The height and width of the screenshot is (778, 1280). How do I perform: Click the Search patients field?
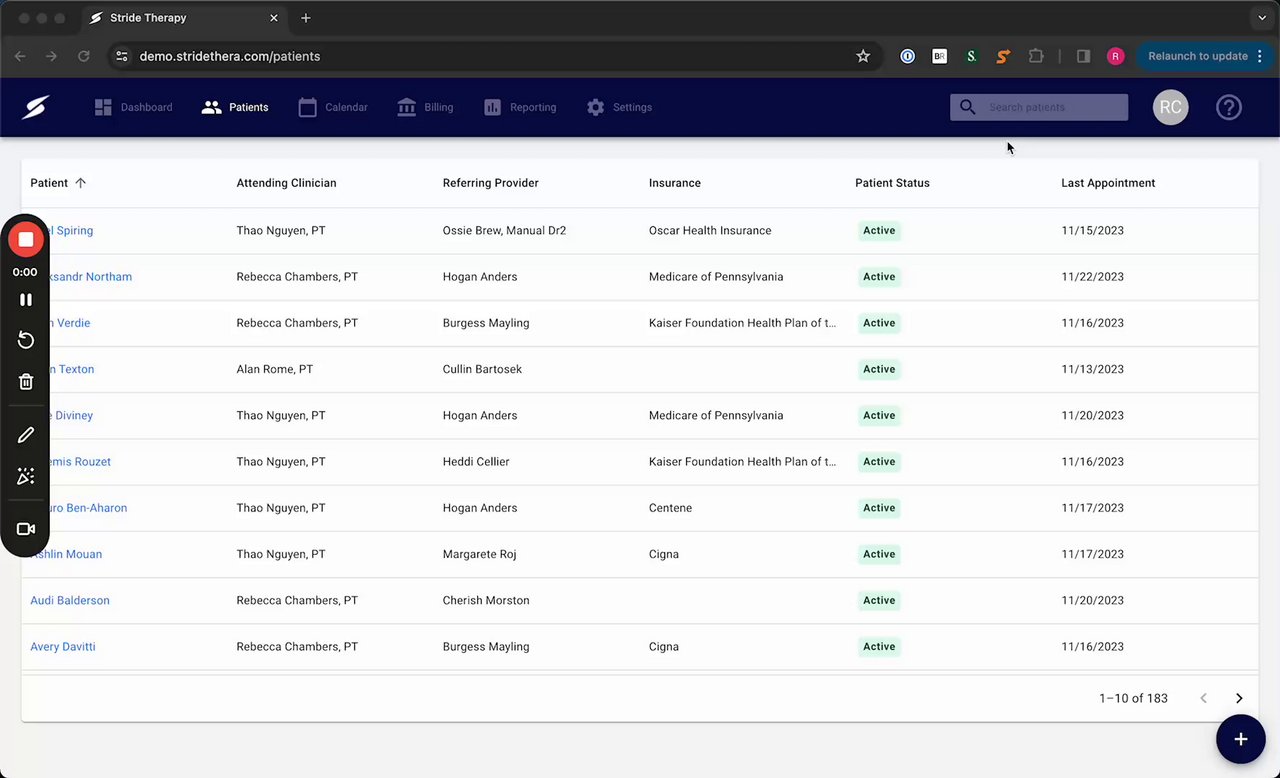[x=1039, y=107]
